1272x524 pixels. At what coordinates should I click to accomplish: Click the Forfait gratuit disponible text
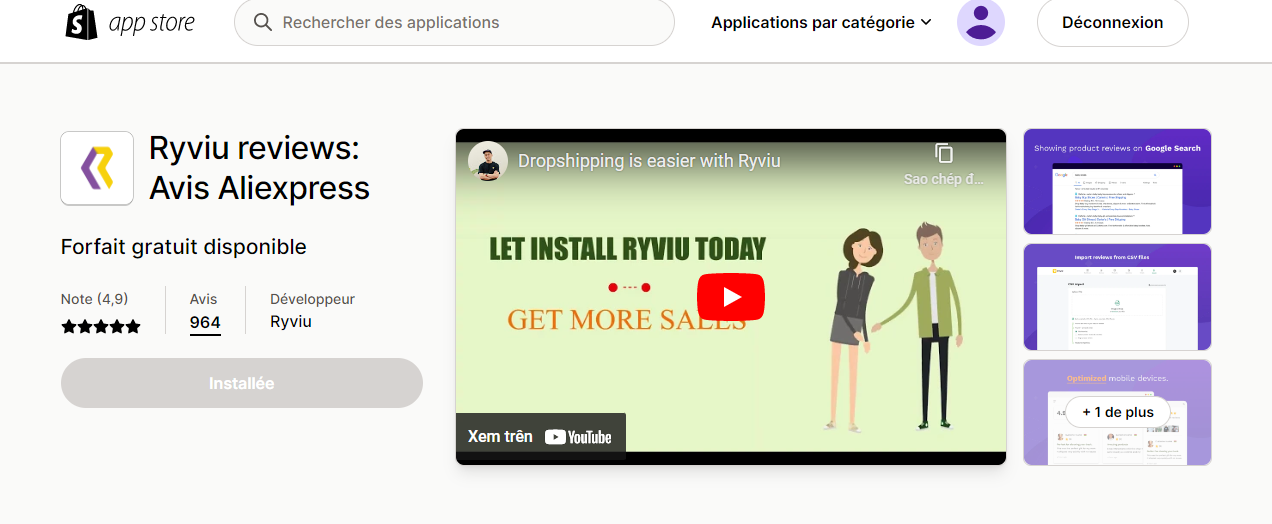[184, 246]
